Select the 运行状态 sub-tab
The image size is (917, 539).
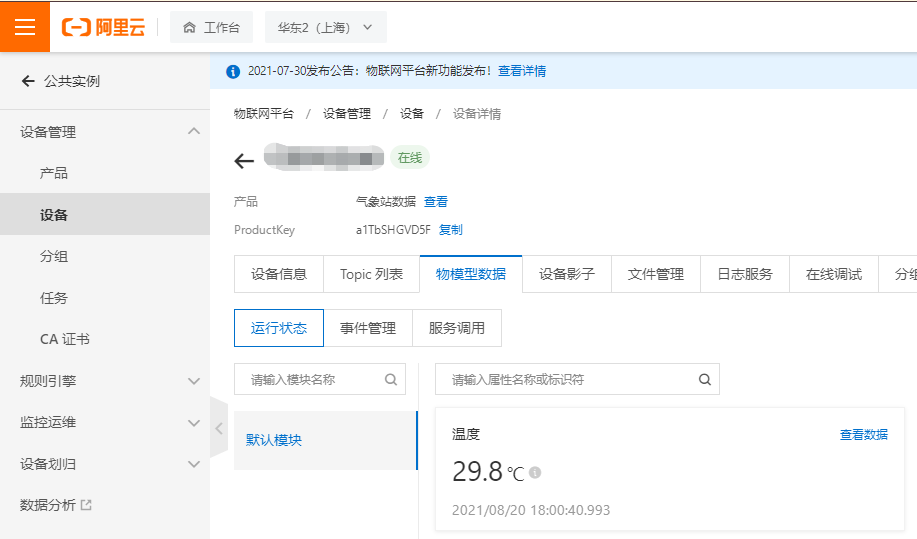279,328
